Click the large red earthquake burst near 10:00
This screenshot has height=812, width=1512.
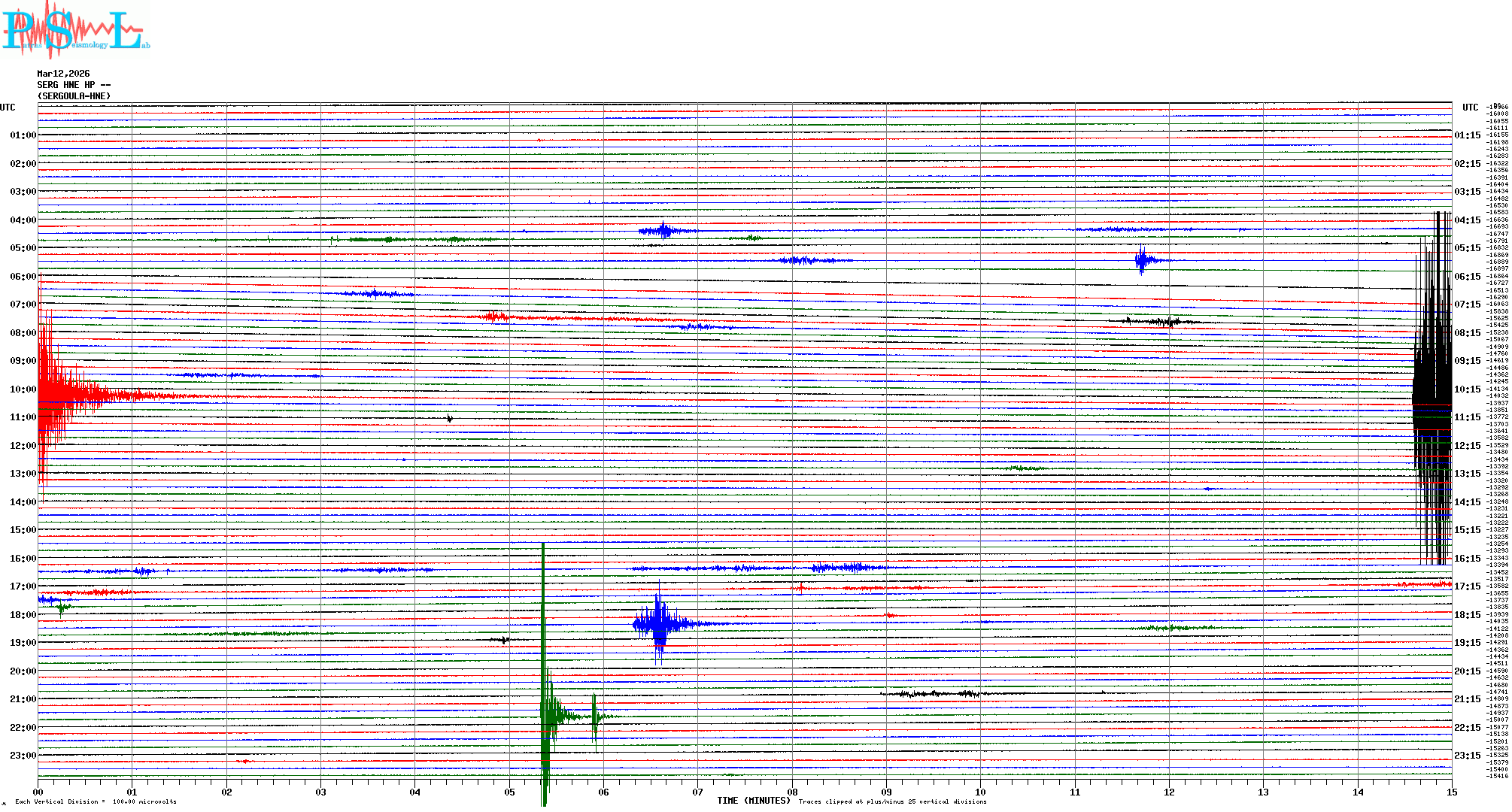[60, 391]
